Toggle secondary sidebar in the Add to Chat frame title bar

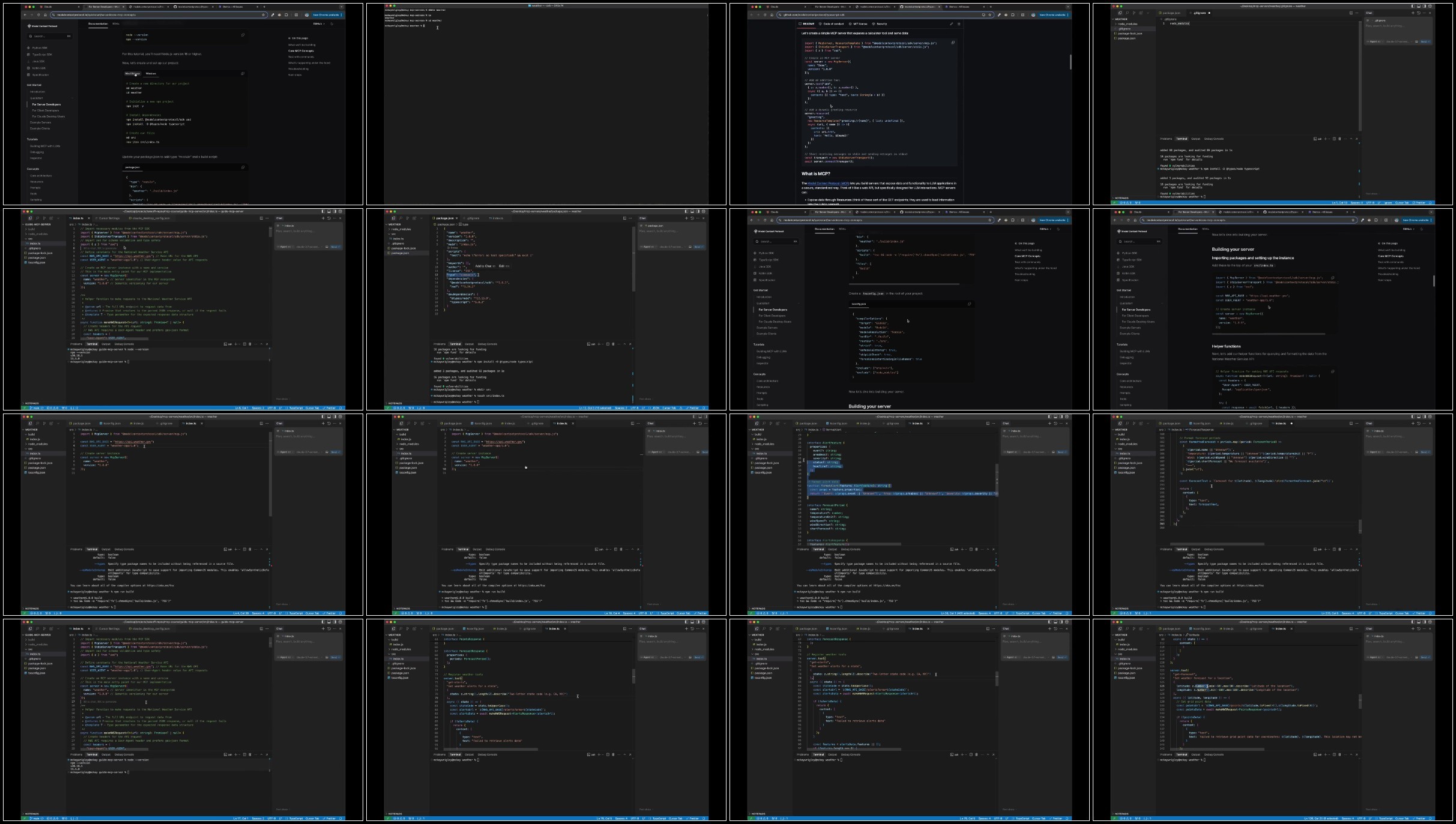[x=698, y=211]
